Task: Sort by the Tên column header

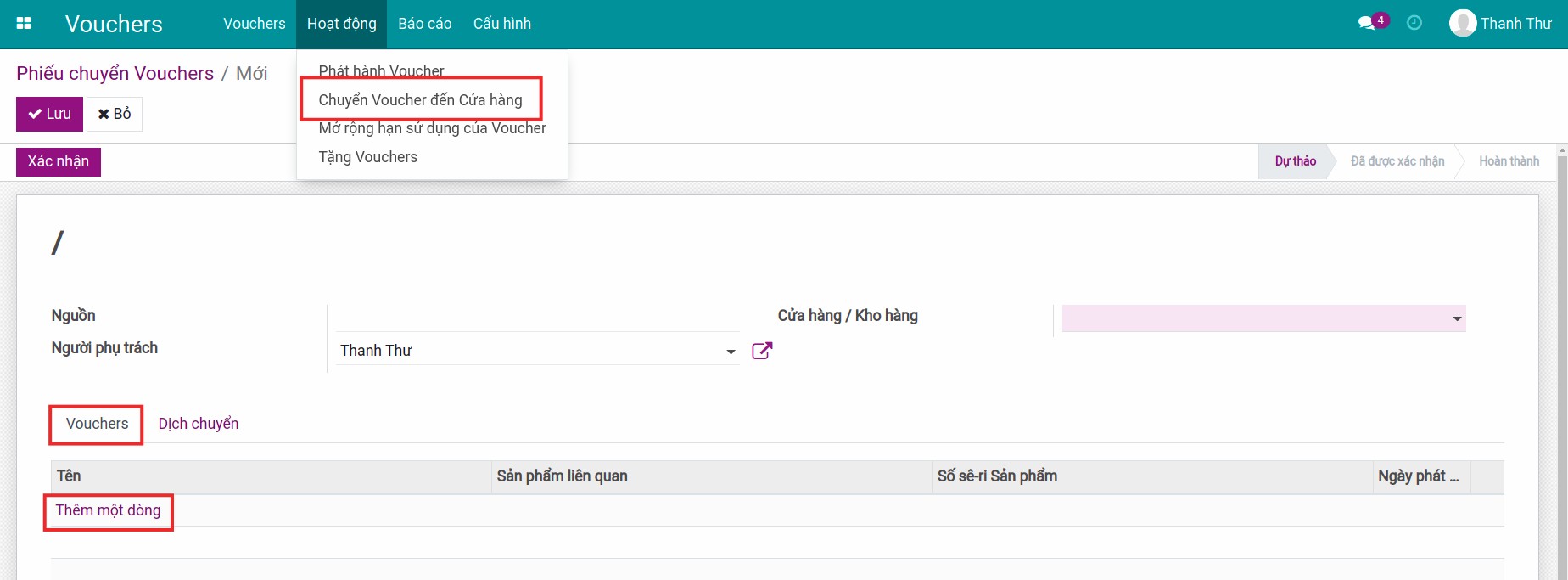Action: click(x=272, y=476)
